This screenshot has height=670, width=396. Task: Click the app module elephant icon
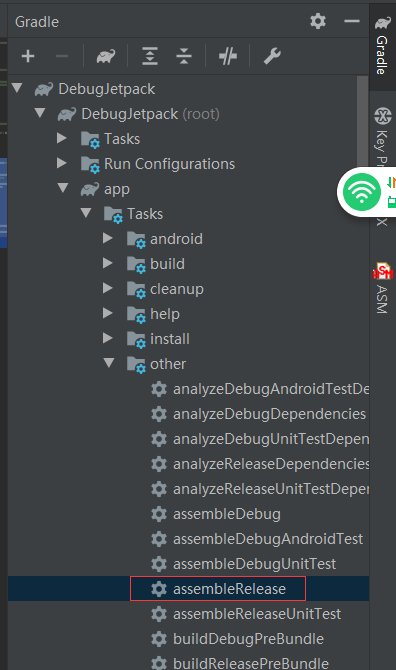point(90,188)
